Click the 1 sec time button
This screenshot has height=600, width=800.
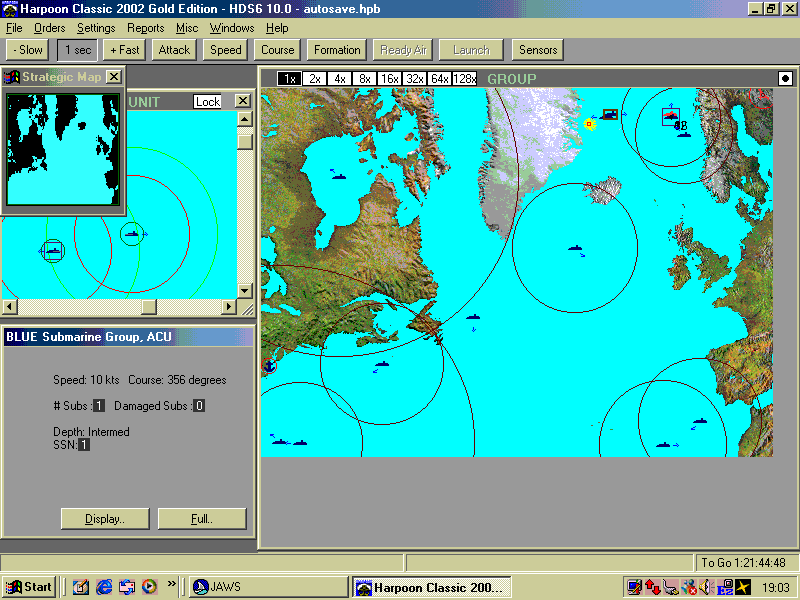(x=78, y=50)
